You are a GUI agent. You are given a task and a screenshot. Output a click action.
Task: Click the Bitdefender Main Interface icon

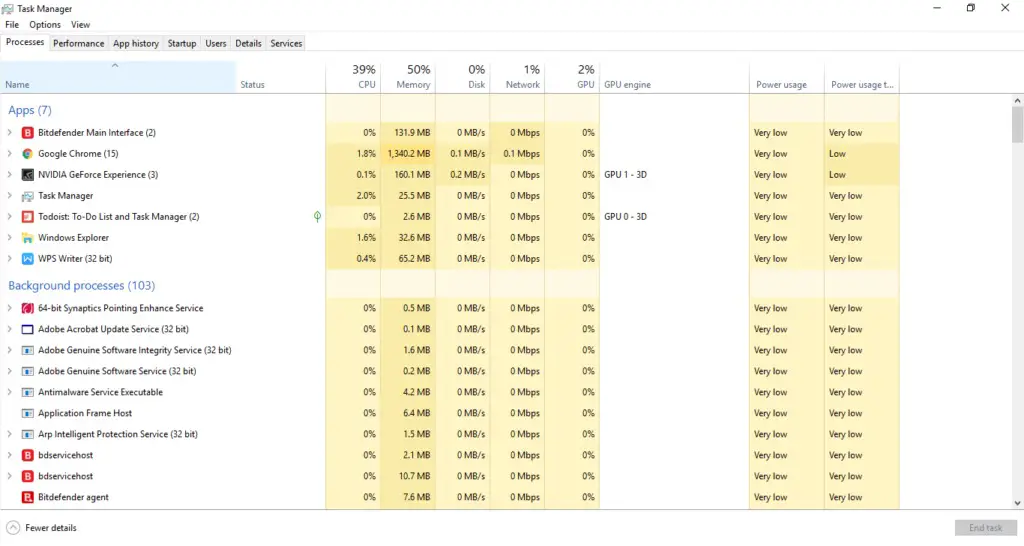[x=27, y=133]
